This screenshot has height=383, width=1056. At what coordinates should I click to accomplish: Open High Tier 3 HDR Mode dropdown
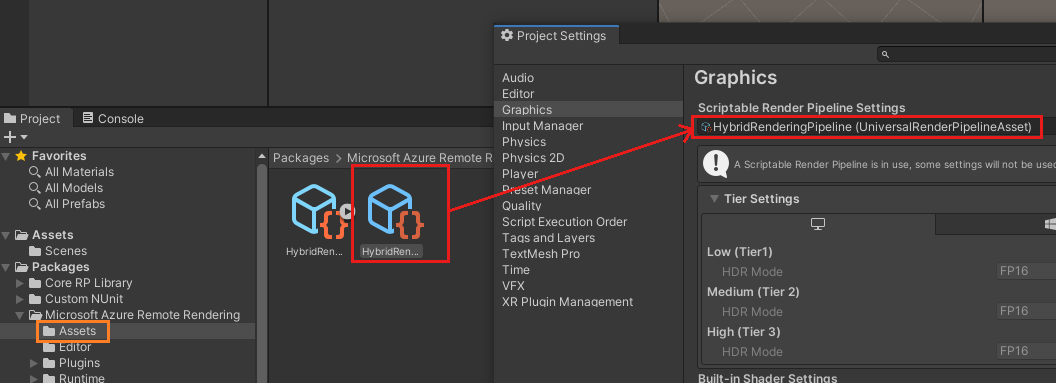[1026, 351]
